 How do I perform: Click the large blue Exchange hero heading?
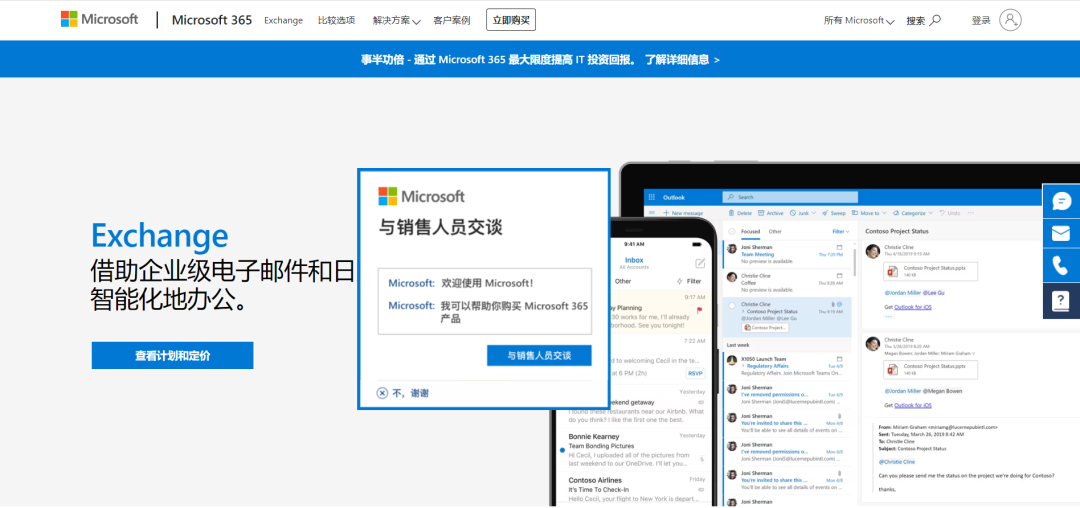[159, 235]
